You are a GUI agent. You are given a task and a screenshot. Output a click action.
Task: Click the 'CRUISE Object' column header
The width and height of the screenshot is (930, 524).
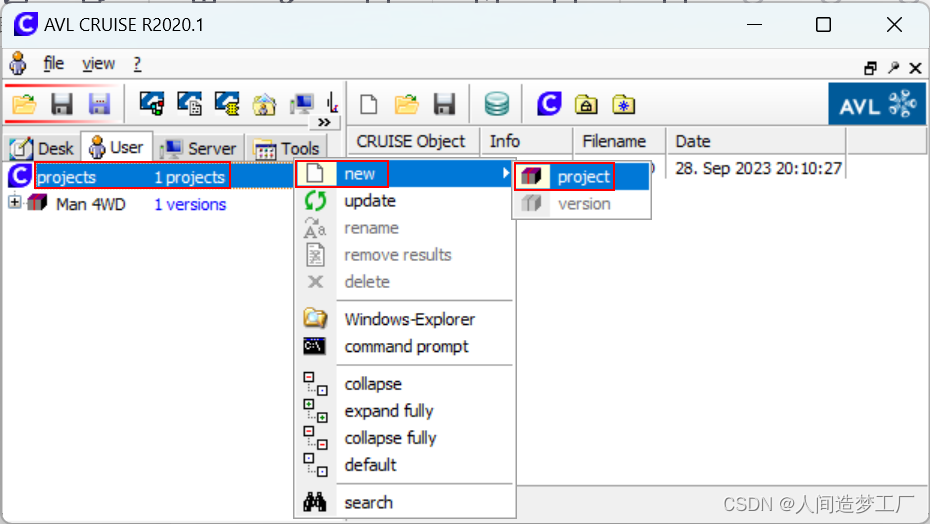tap(413, 141)
